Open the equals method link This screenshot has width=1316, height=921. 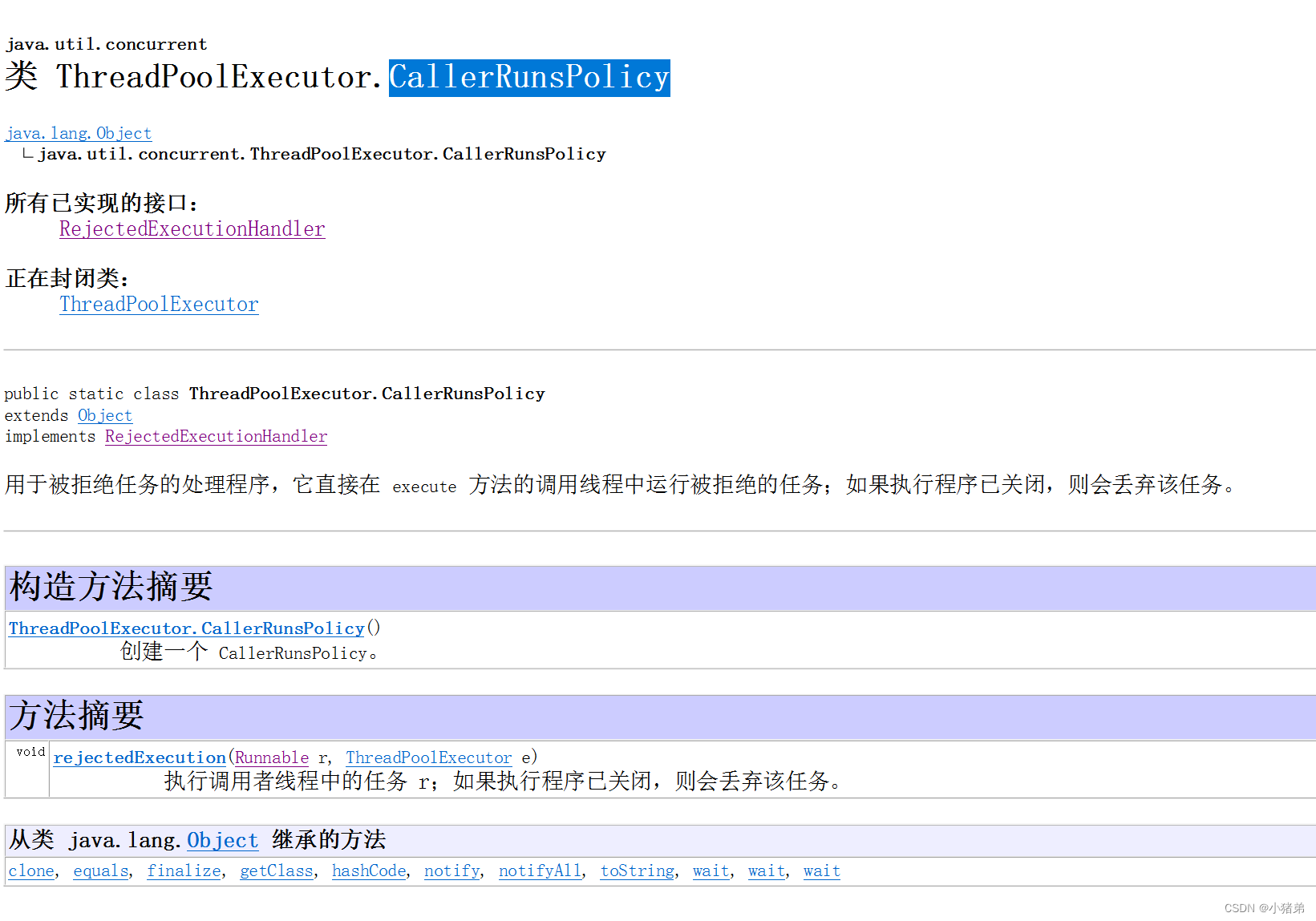tap(101, 871)
